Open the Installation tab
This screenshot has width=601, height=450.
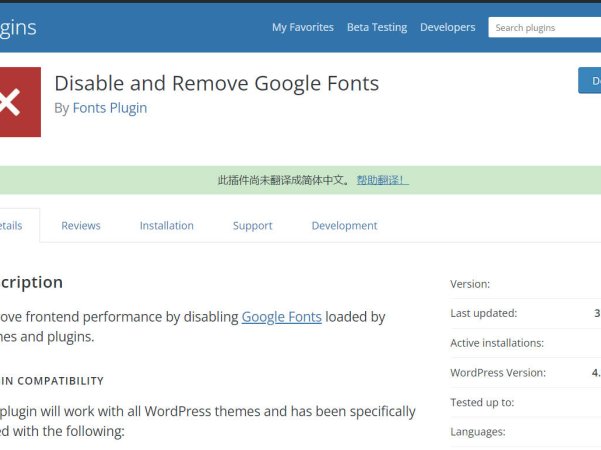167,226
